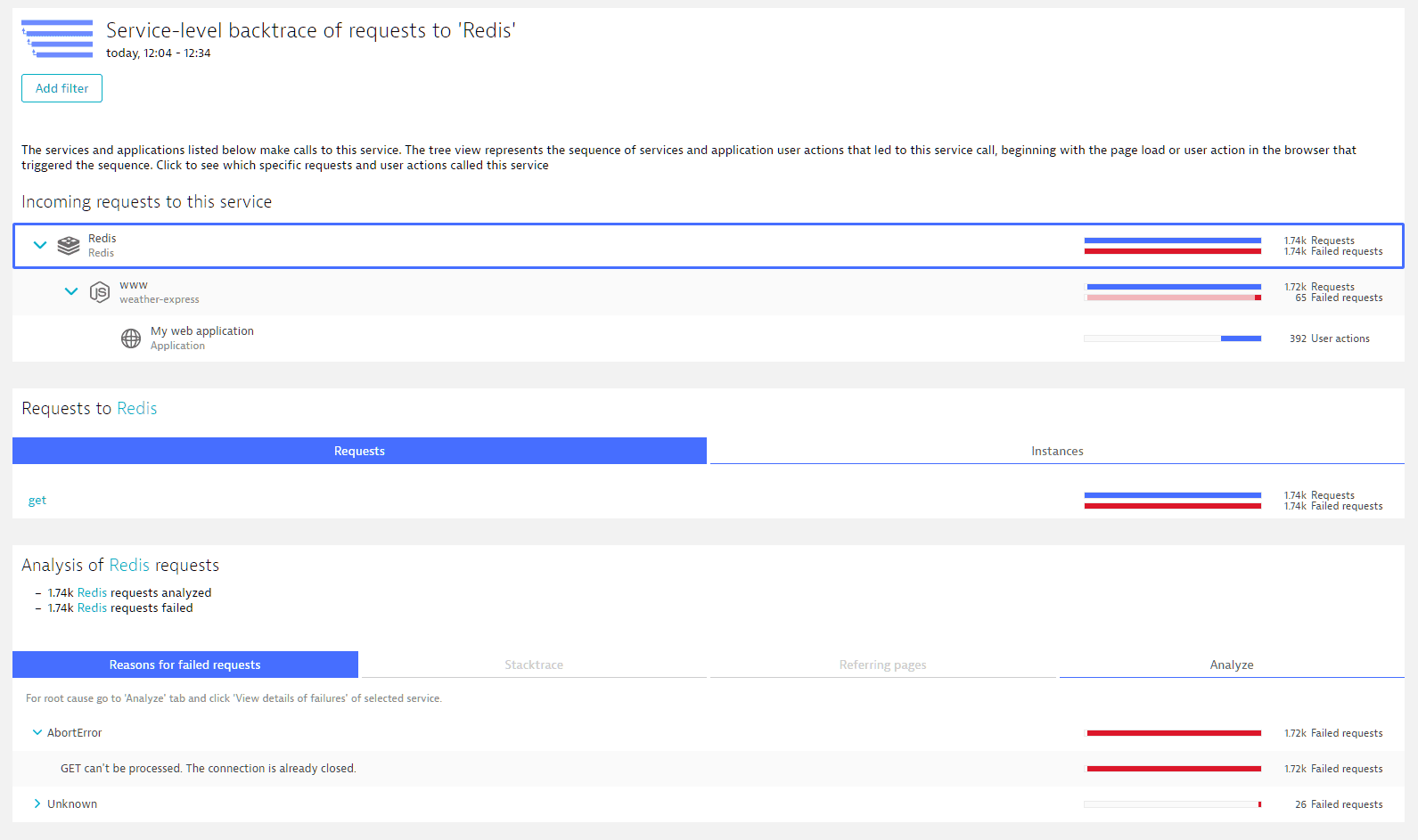Click My web application user actions bar
Image resolution: width=1418 pixels, height=840 pixels.
pyautogui.click(x=1173, y=338)
